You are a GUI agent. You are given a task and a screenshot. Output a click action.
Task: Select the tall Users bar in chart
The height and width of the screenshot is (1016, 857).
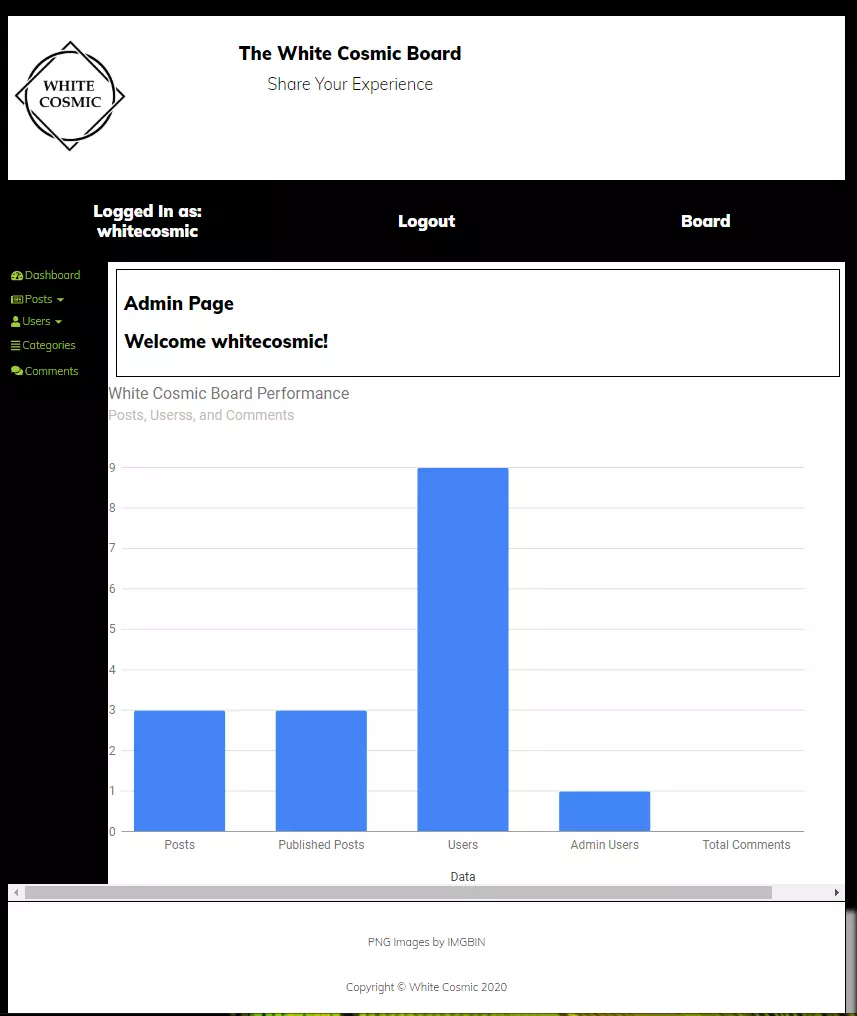coord(462,650)
